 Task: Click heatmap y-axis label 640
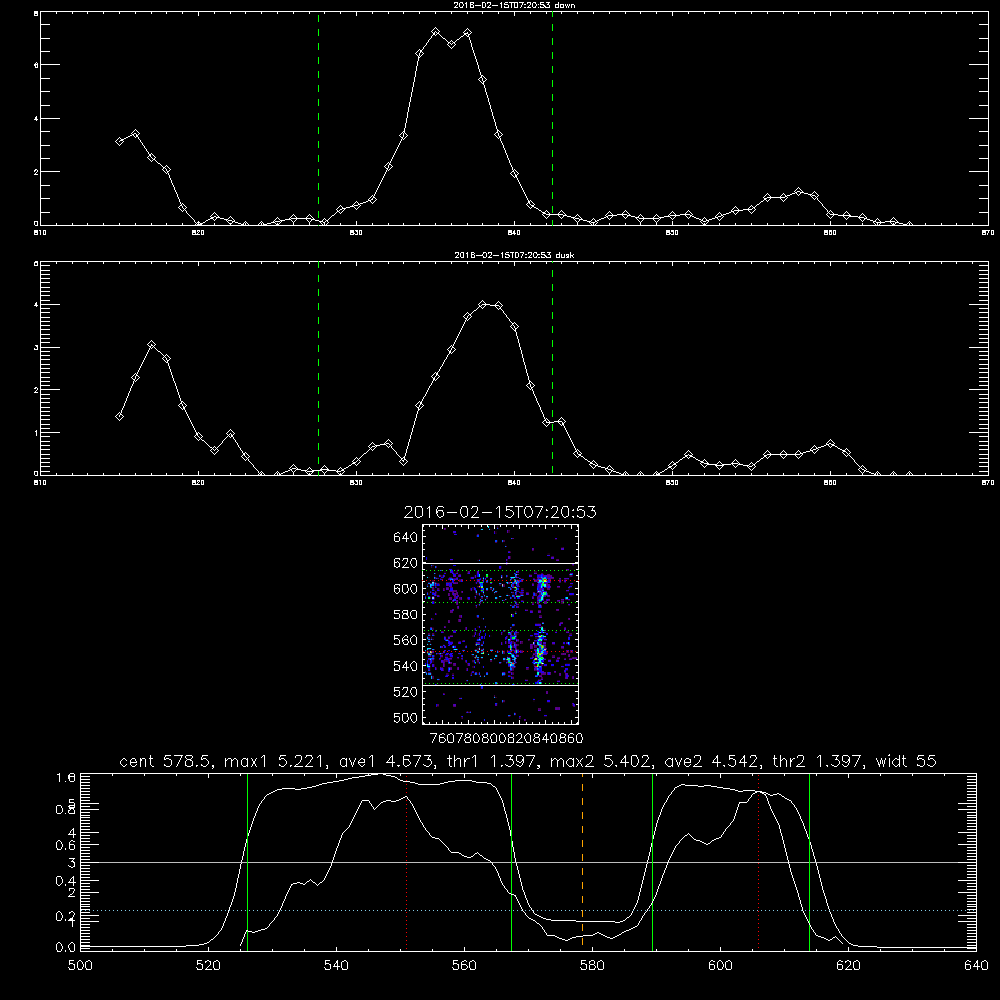(406, 538)
